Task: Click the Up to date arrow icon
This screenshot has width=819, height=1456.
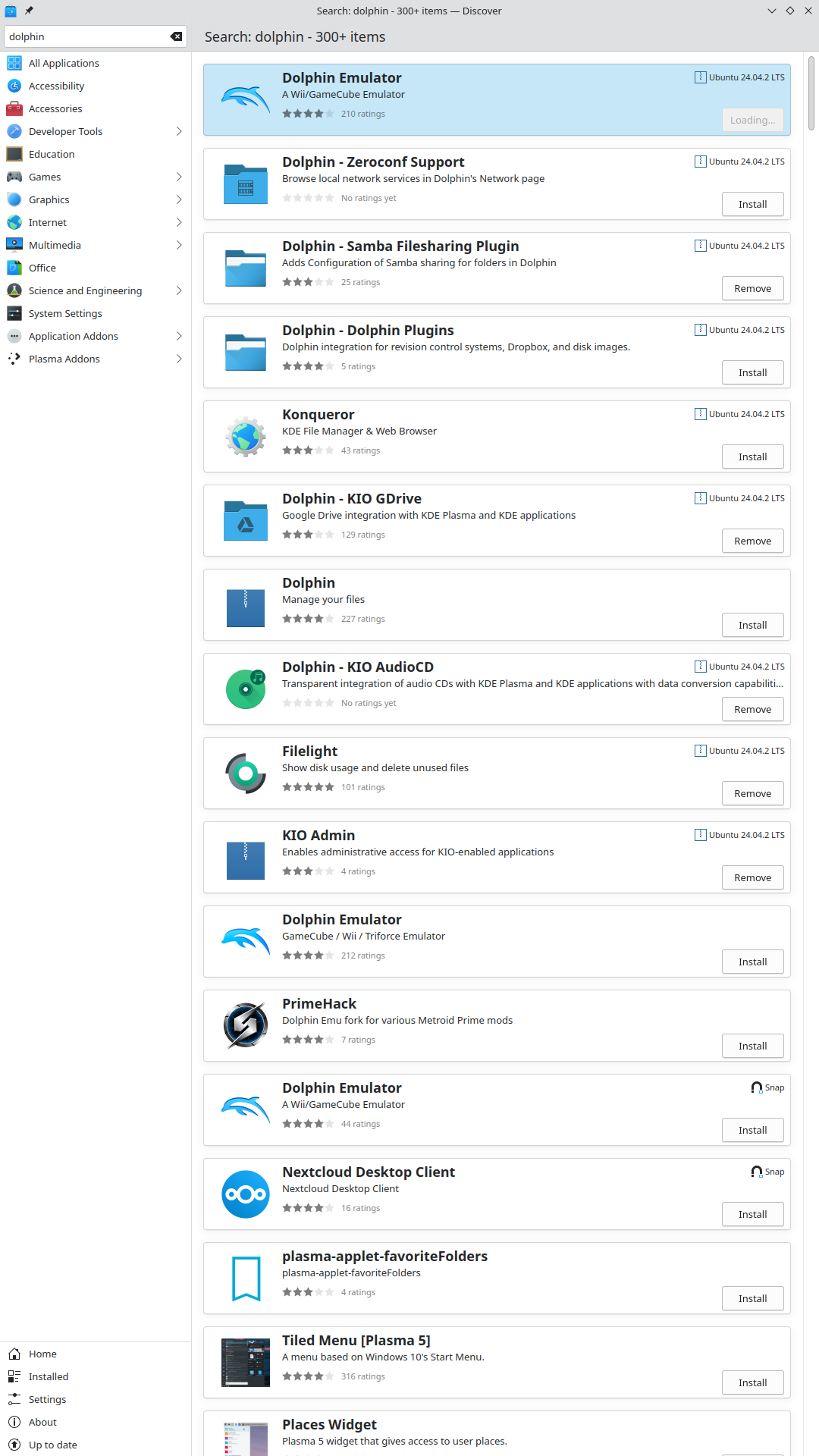Action: pyautogui.click(x=14, y=1445)
